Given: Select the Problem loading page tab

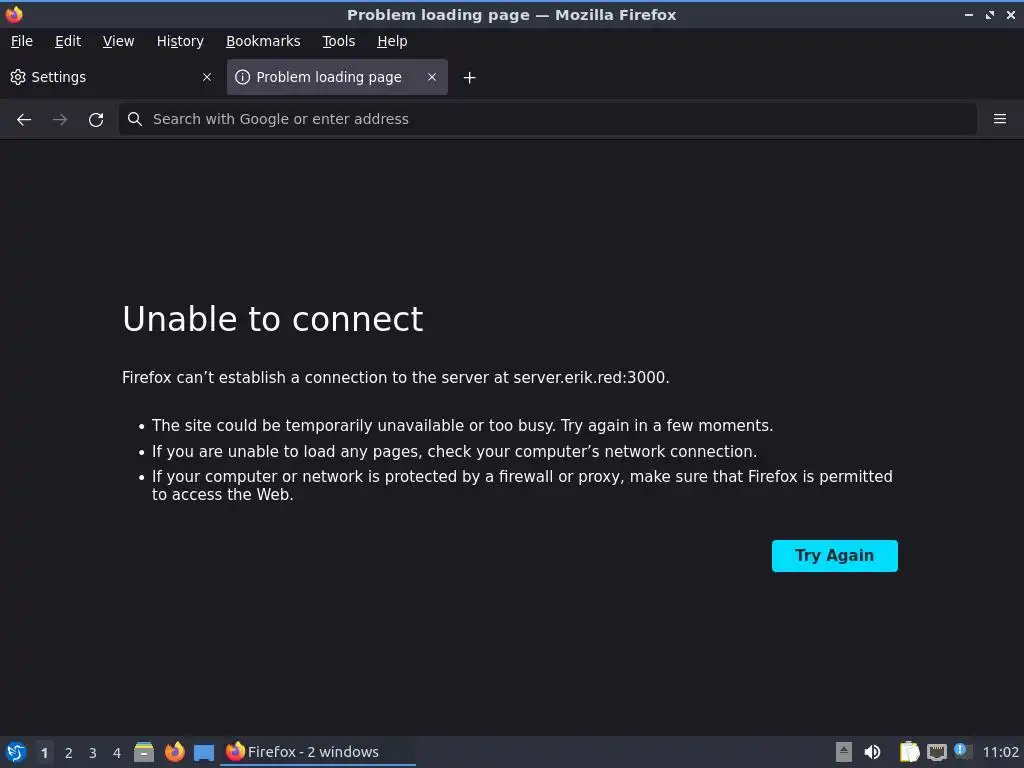Looking at the screenshot, I should click(337, 77).
